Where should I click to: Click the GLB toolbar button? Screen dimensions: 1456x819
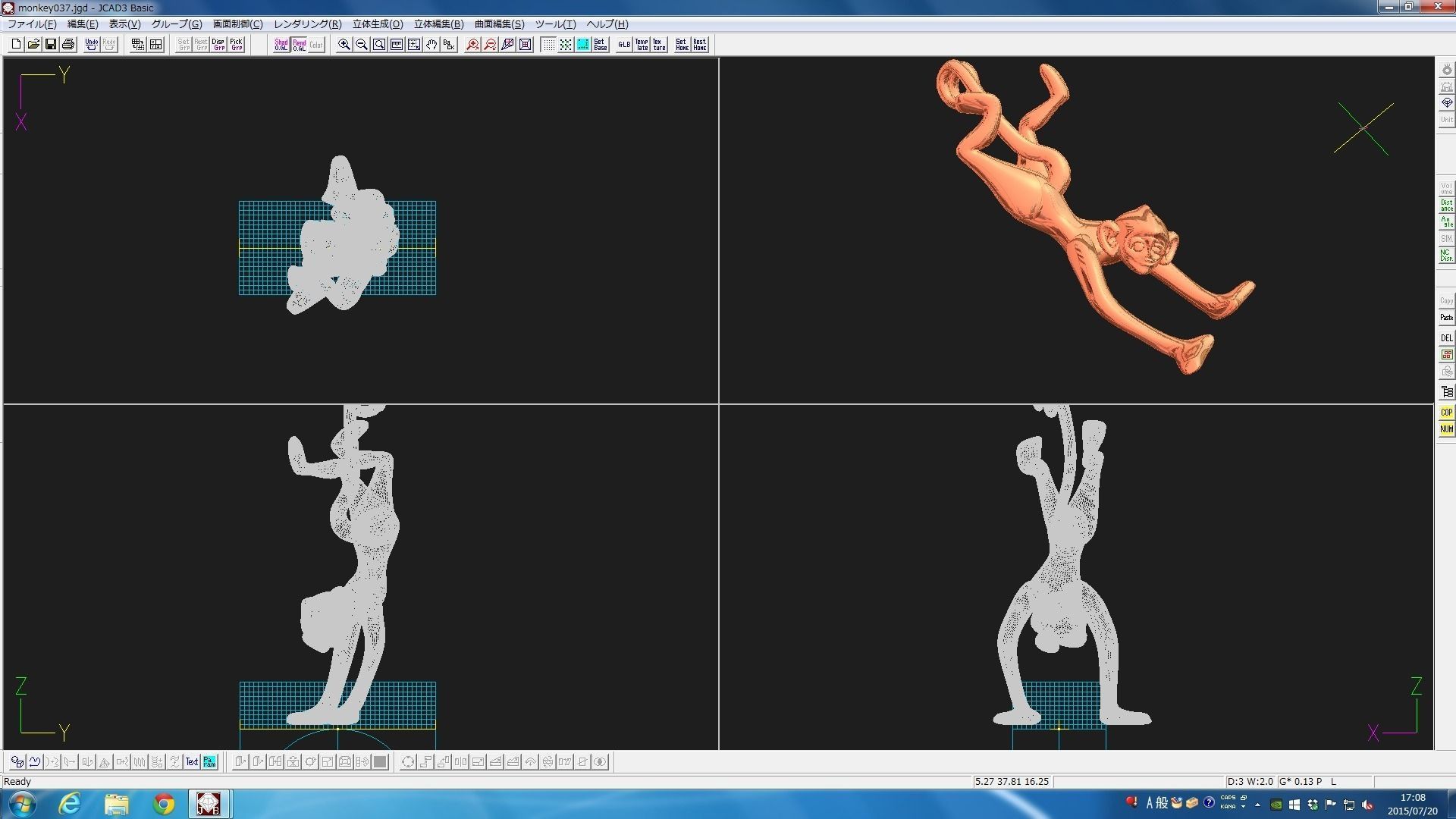click(x=624, y=45)
